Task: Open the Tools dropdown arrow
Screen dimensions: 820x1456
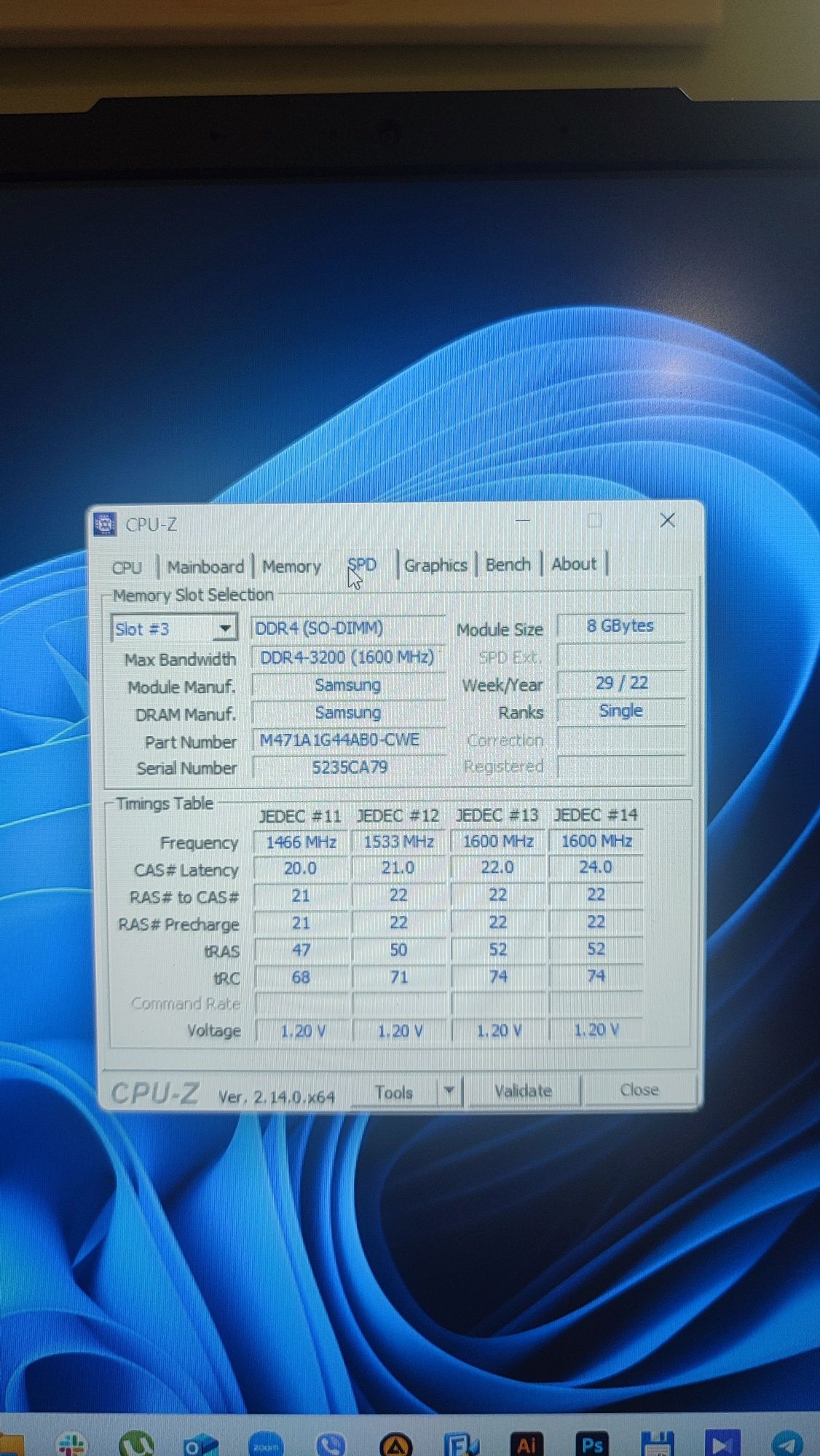Action: (449, 1091)
